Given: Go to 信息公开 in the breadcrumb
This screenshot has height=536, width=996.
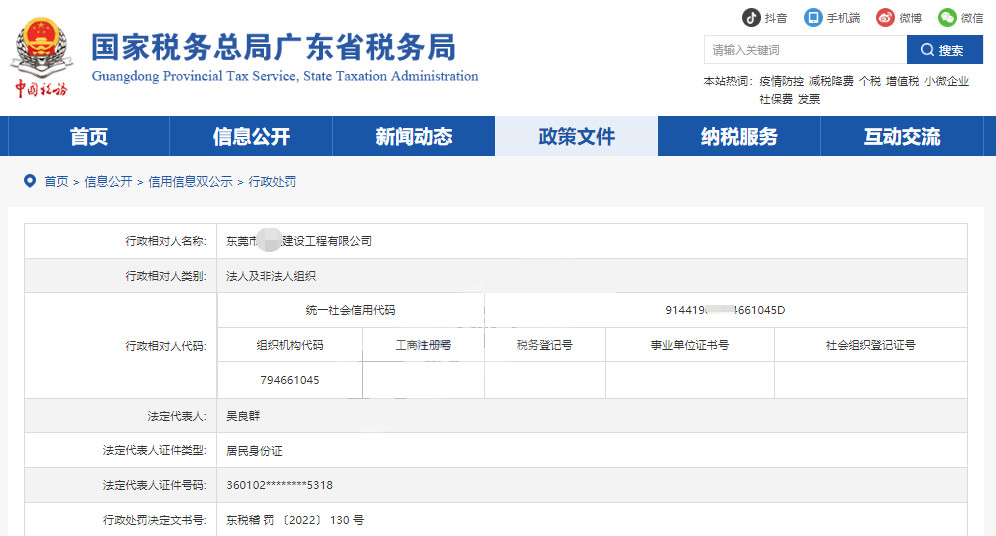Looking at the screenshot, I should pyautogui.click(x=108, y=182).
